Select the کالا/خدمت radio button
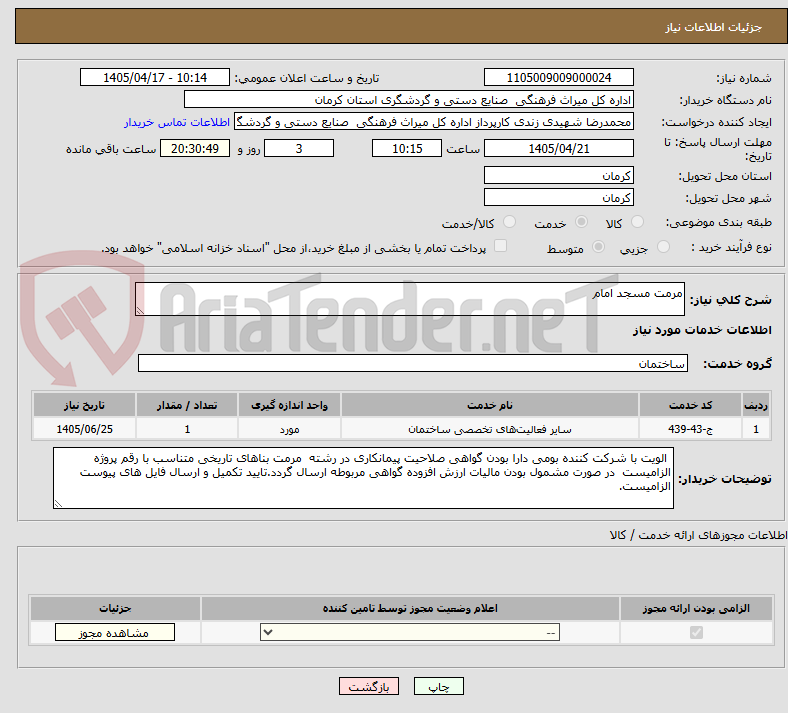The height and width of the screenshot is (713, 788). 510,222
